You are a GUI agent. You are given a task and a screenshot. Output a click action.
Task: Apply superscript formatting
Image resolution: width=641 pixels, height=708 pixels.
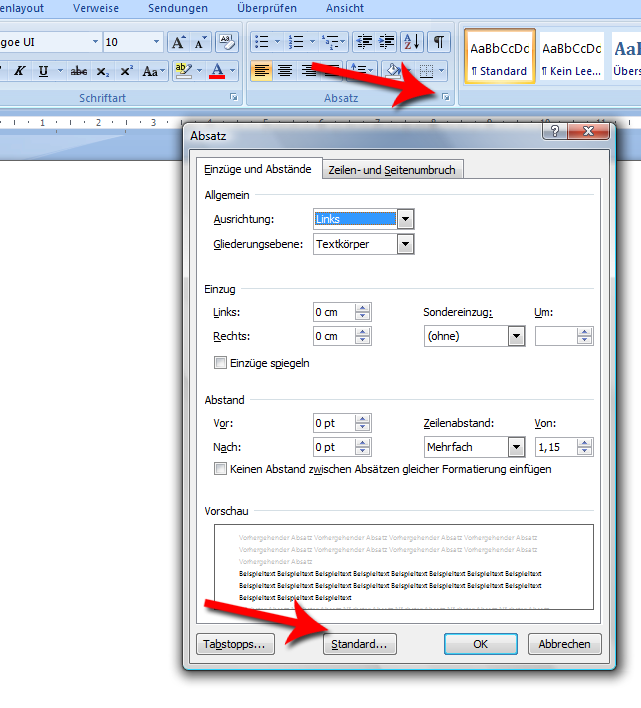click(x=125, y=71)
